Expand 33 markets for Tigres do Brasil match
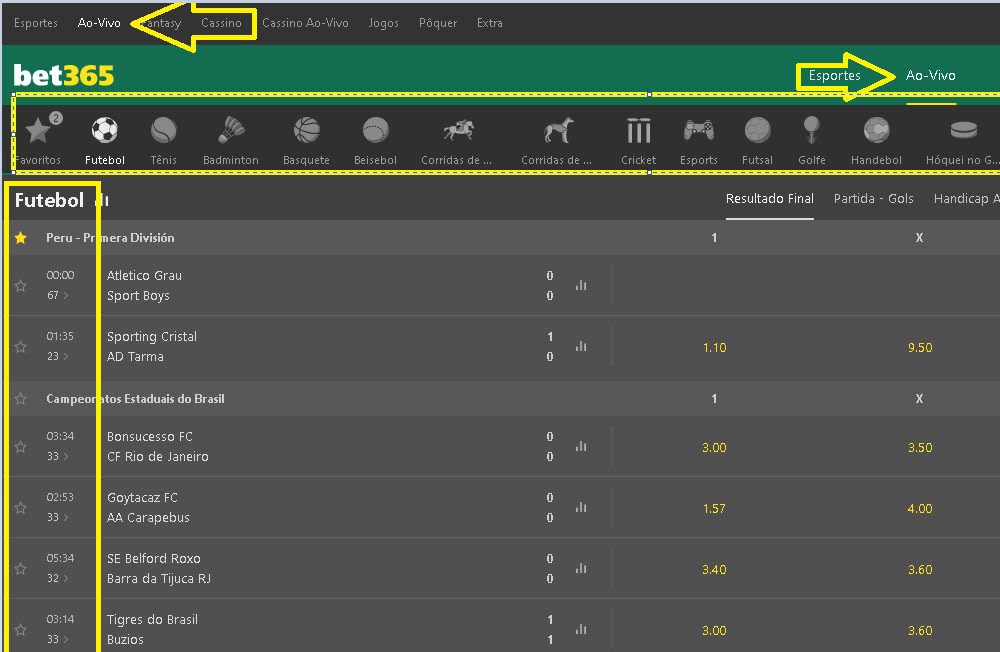 click(57, 639)
